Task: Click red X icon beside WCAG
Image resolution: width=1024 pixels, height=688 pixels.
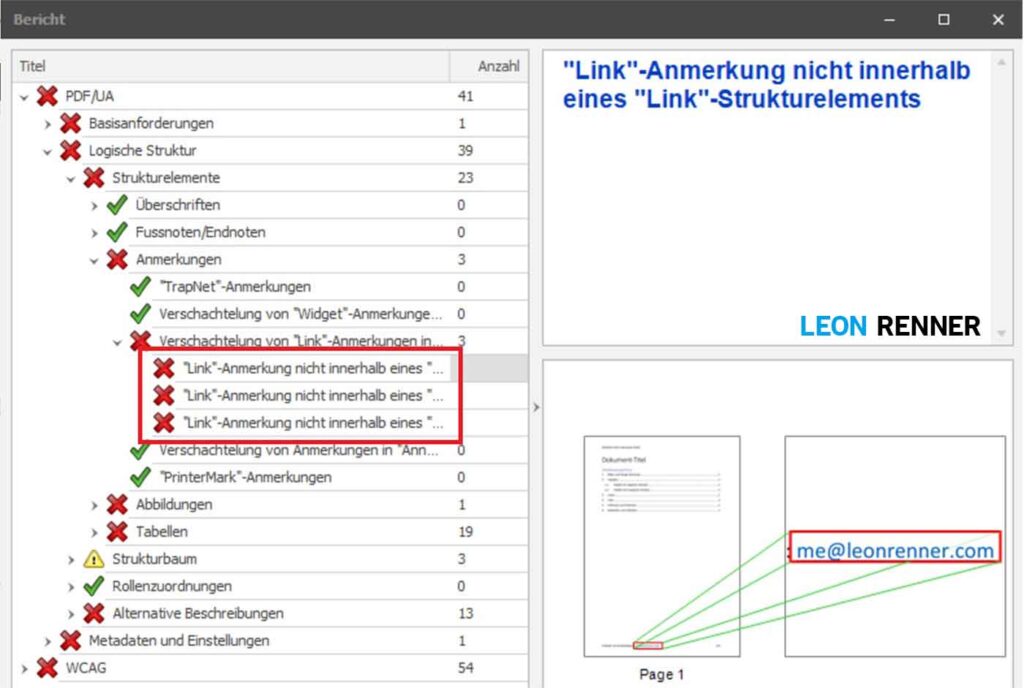Action: click(47, 668)
